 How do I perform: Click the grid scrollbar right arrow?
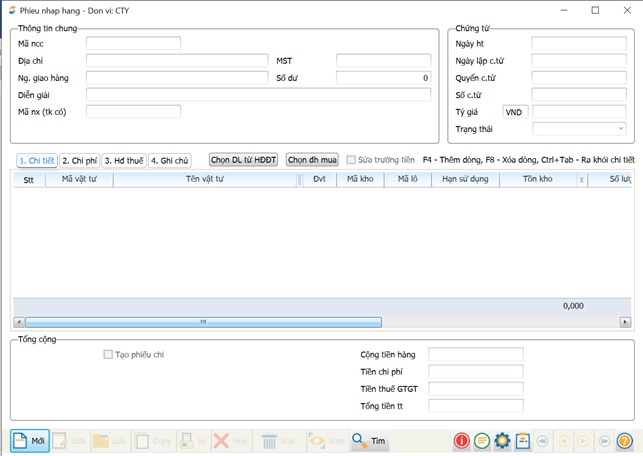[625, 322]
